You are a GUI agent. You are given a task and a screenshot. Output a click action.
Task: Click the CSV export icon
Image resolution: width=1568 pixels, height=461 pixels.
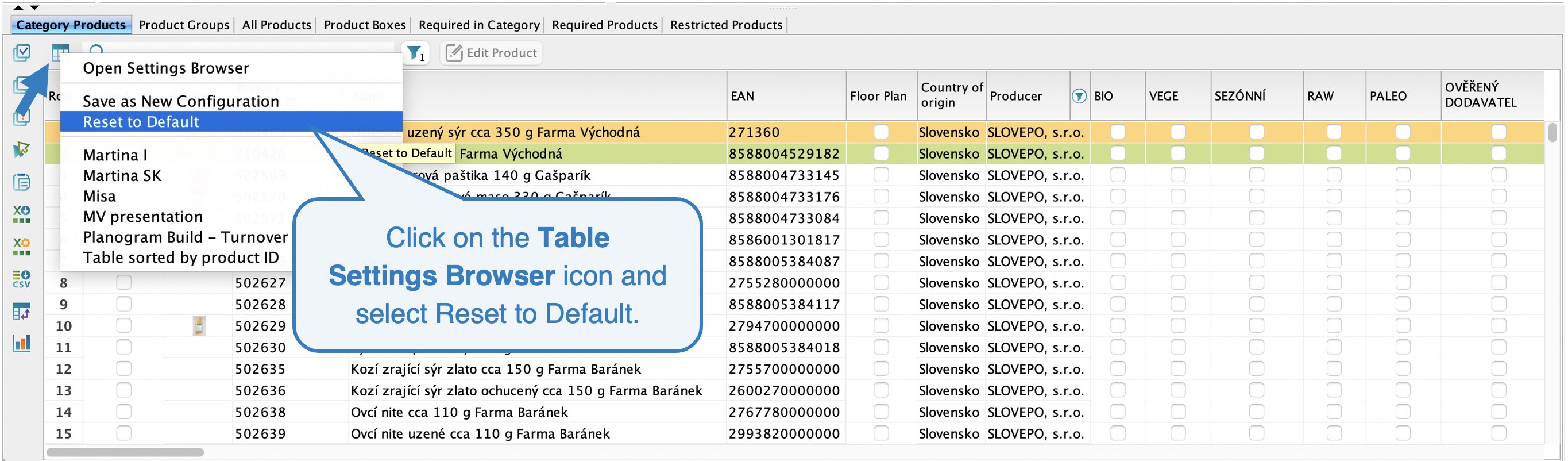22,279
